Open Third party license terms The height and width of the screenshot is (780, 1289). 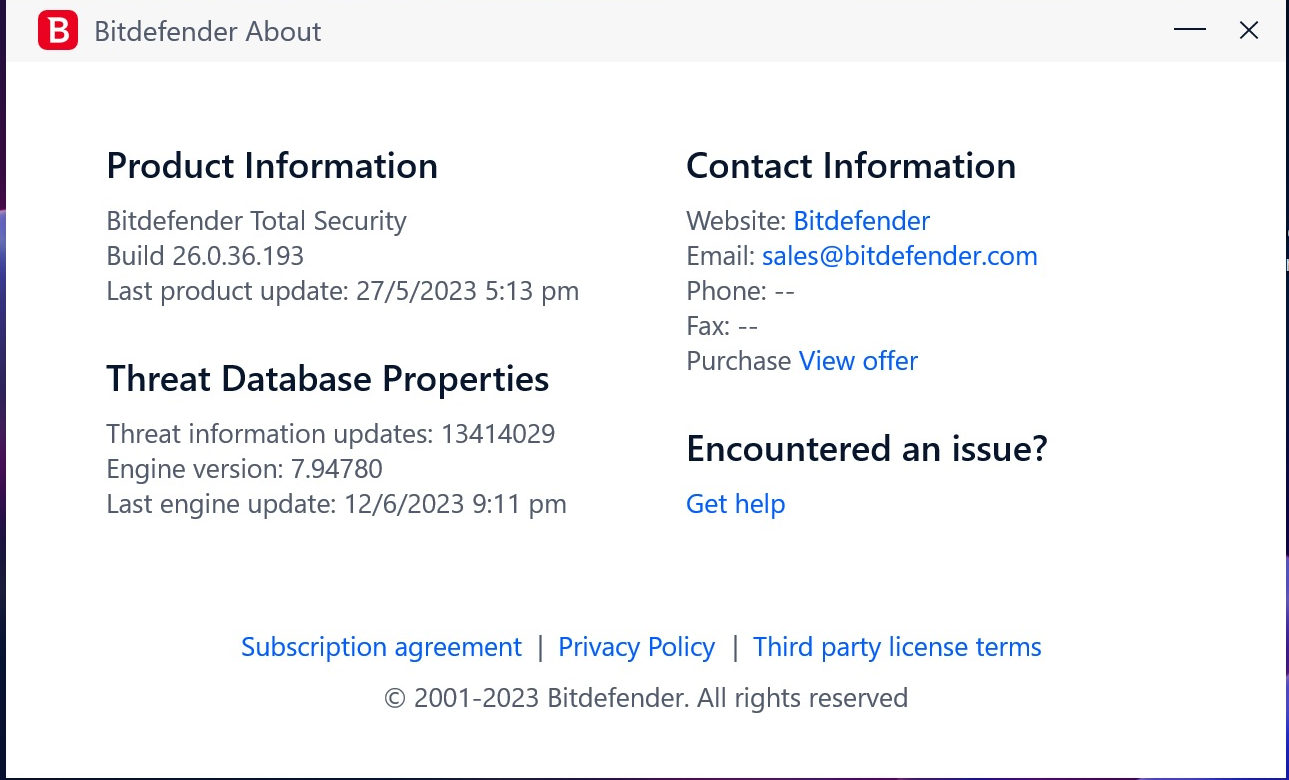[897, 647]
